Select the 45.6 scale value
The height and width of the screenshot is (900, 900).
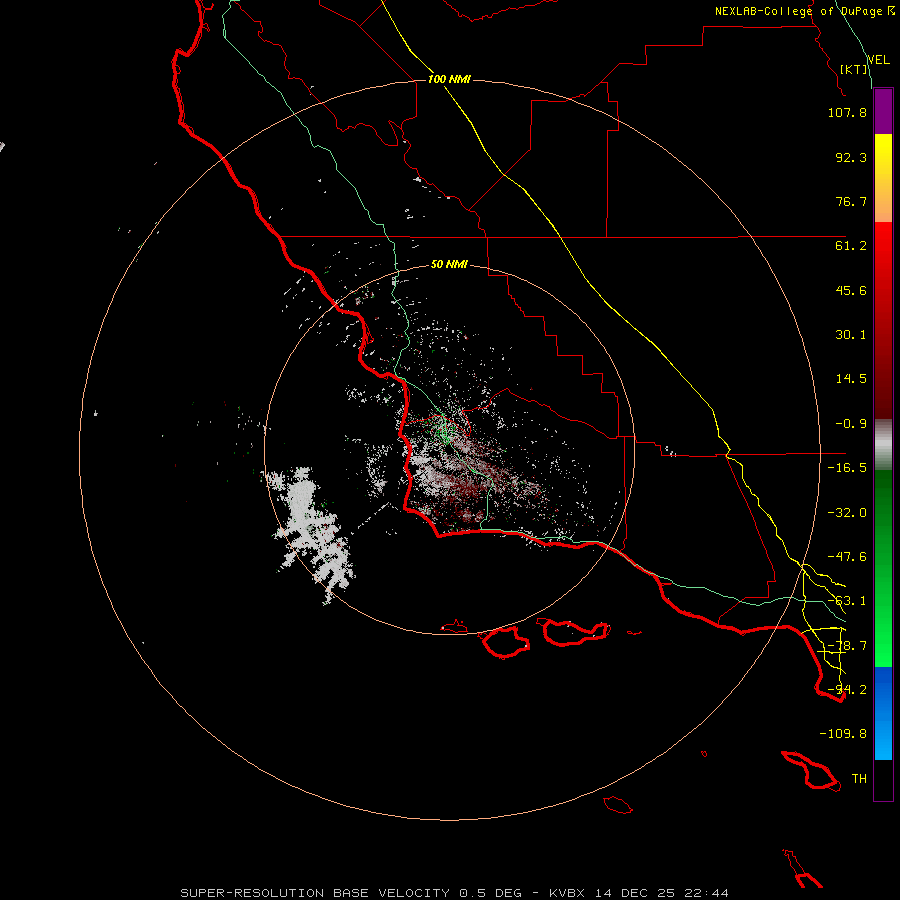[851, 290]
